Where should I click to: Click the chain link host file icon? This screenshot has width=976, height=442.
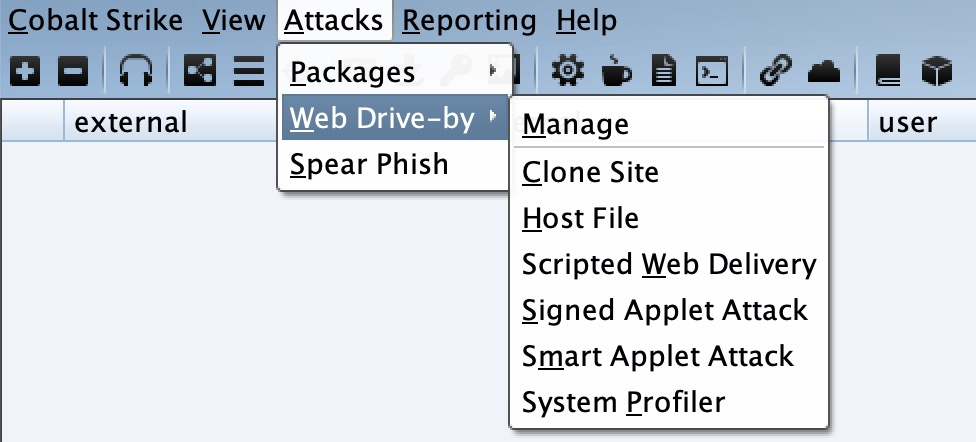(x=775, y=70)
